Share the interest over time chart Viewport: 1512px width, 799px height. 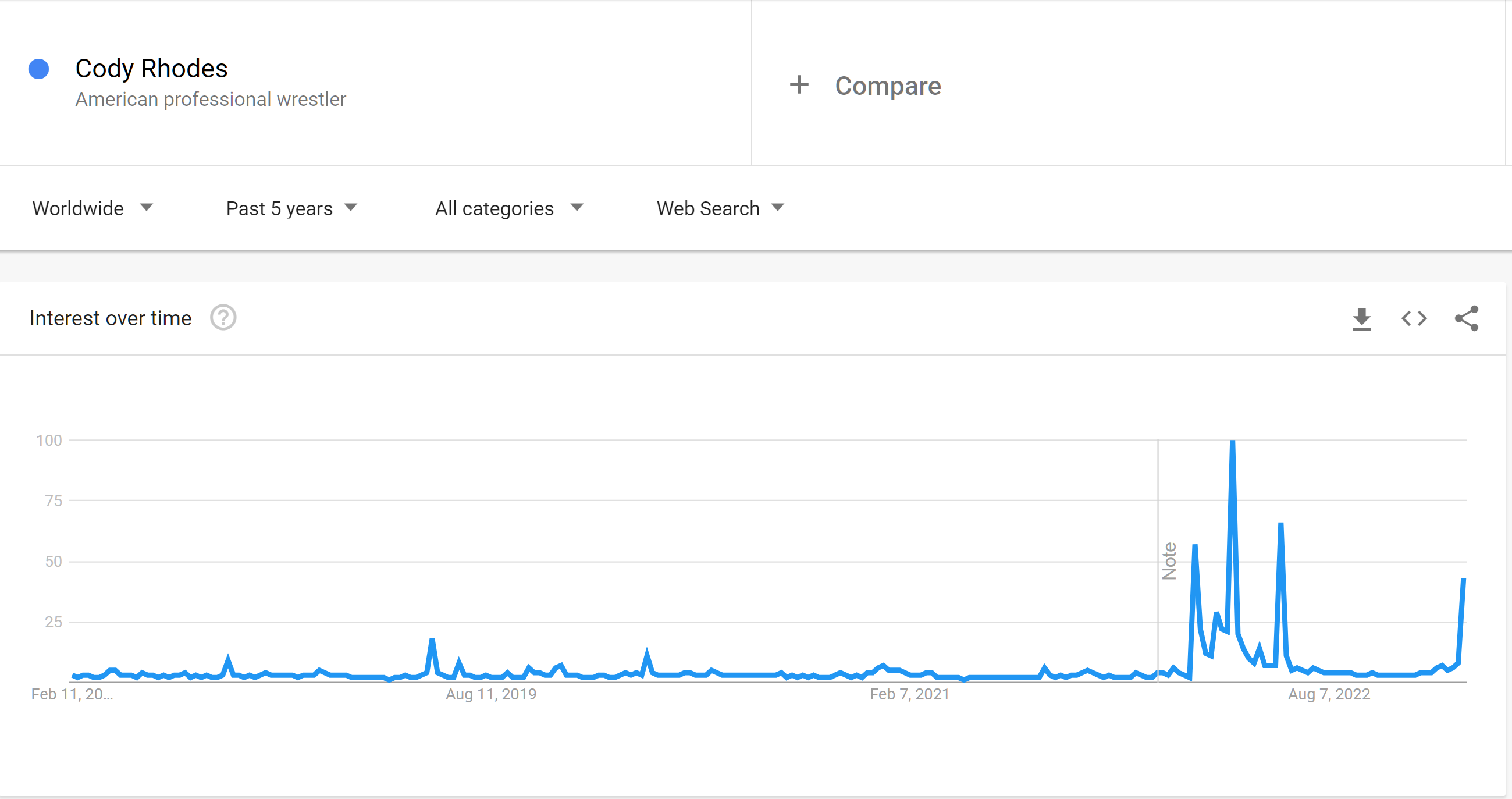click(1466, 319)
